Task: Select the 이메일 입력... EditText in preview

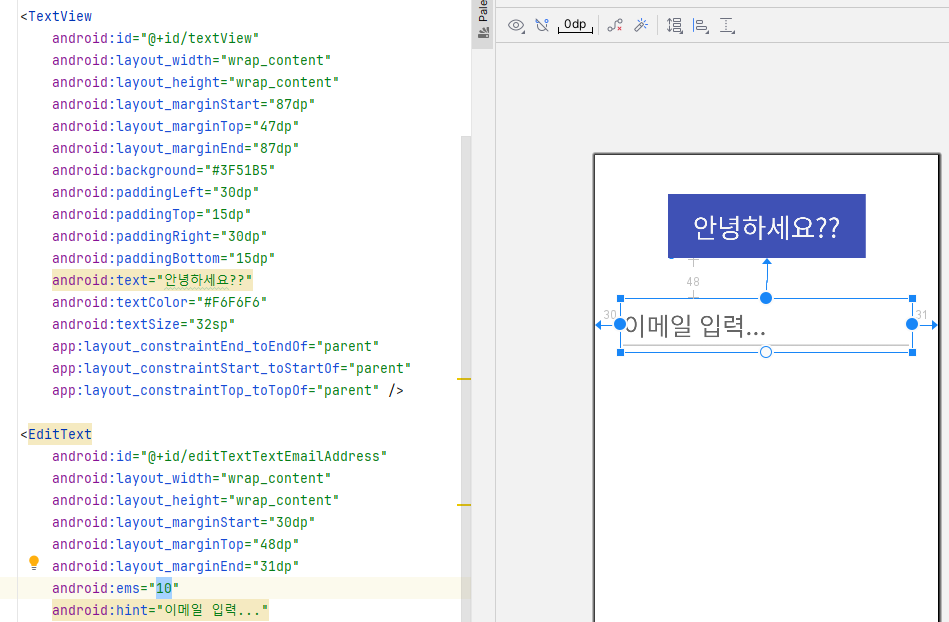Action: pyautogui.click(x=766, y=326)
